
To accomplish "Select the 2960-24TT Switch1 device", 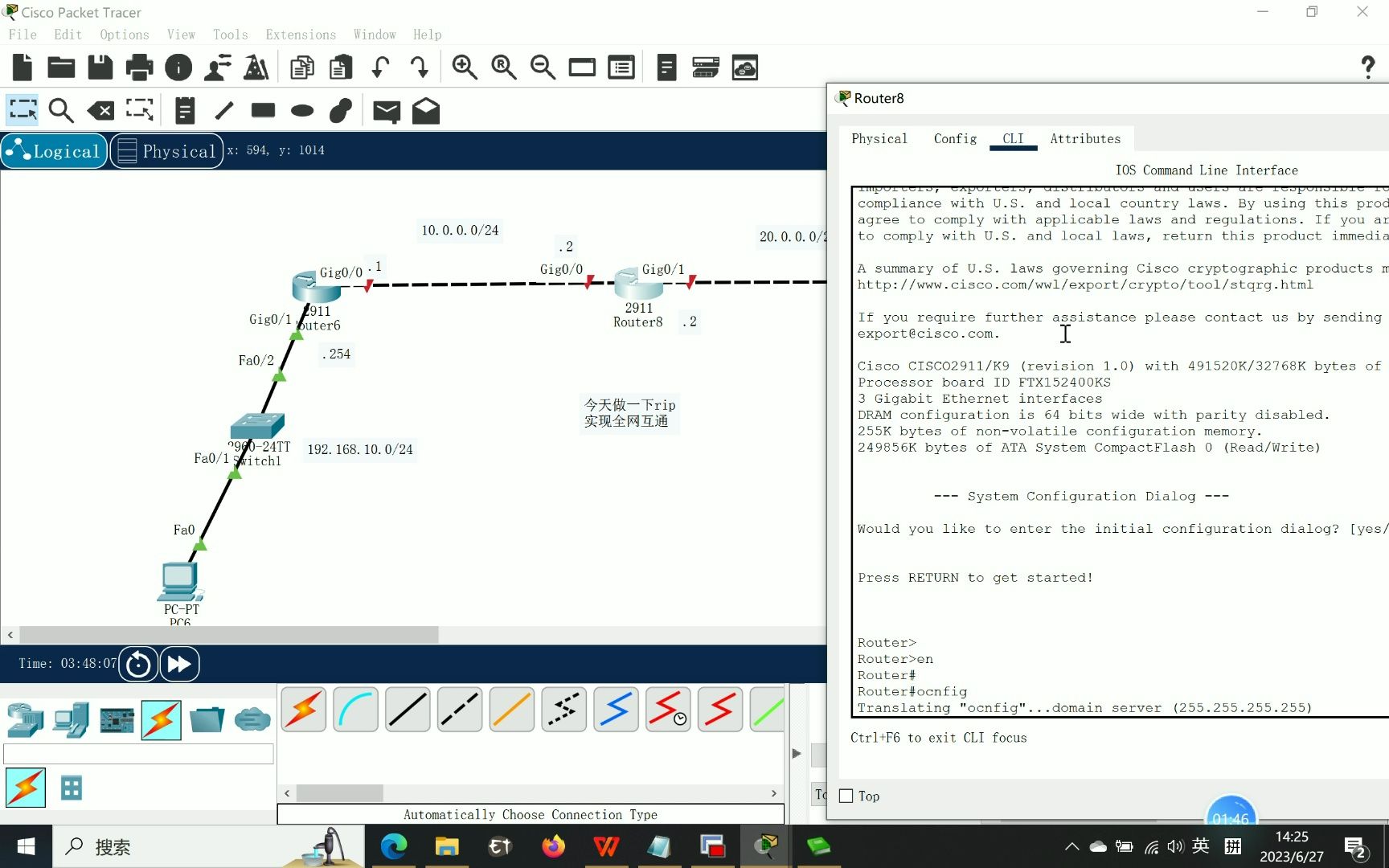I will pos(257,426).
